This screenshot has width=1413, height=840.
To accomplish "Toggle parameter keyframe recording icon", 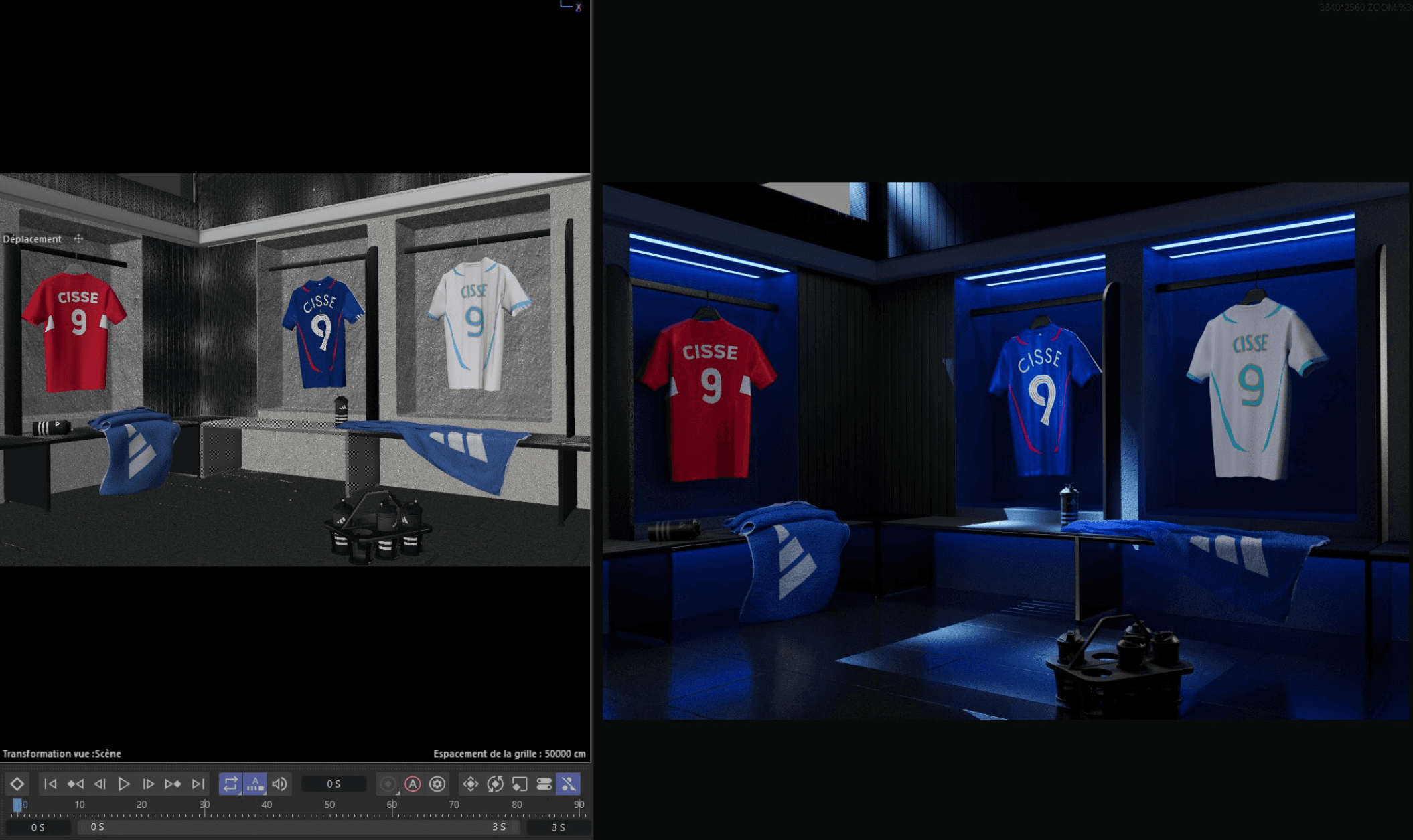I will point(544,784).
